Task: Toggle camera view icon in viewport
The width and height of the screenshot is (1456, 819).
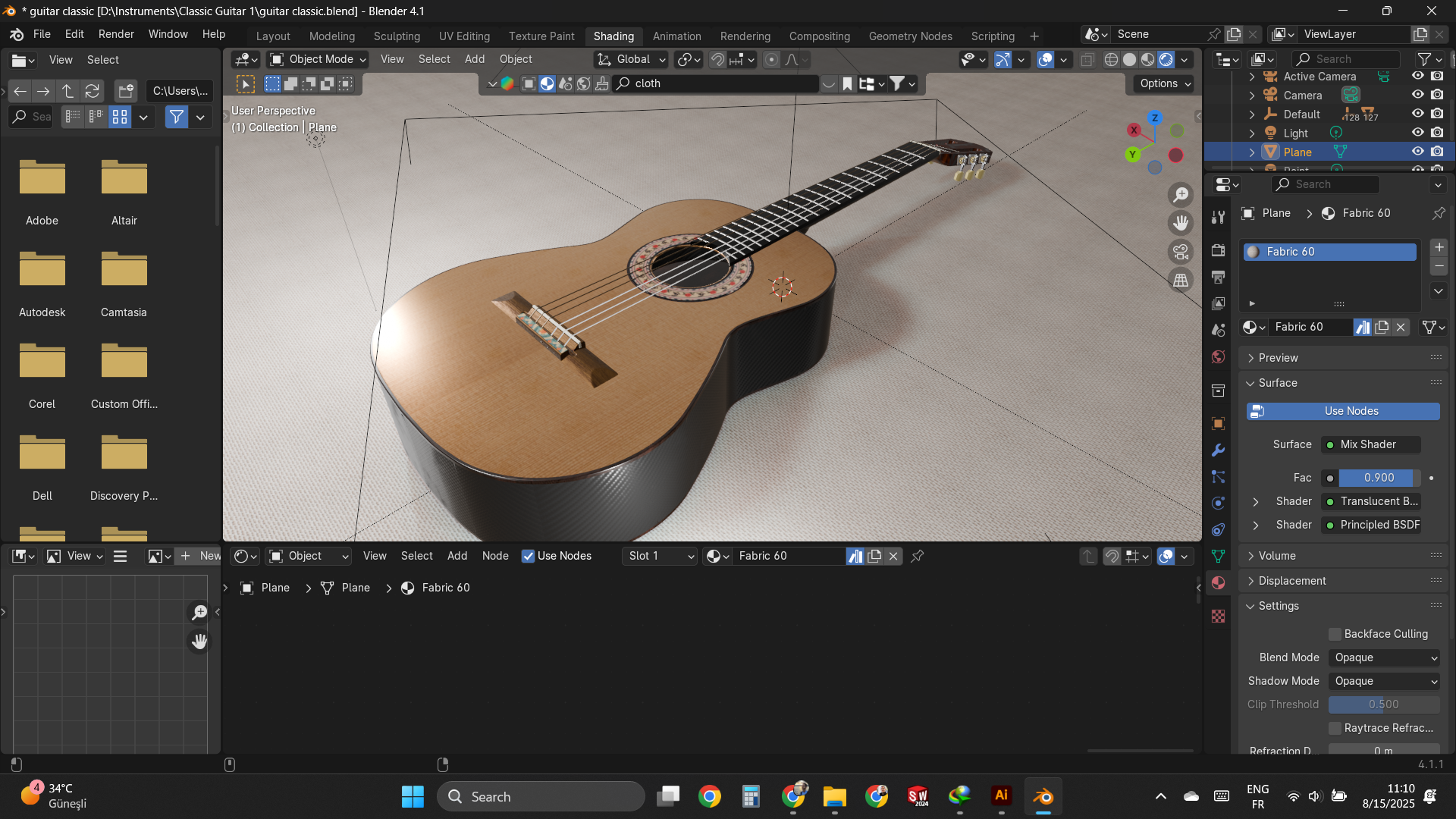Action: pyautogui.click(x=1181, y=252)
